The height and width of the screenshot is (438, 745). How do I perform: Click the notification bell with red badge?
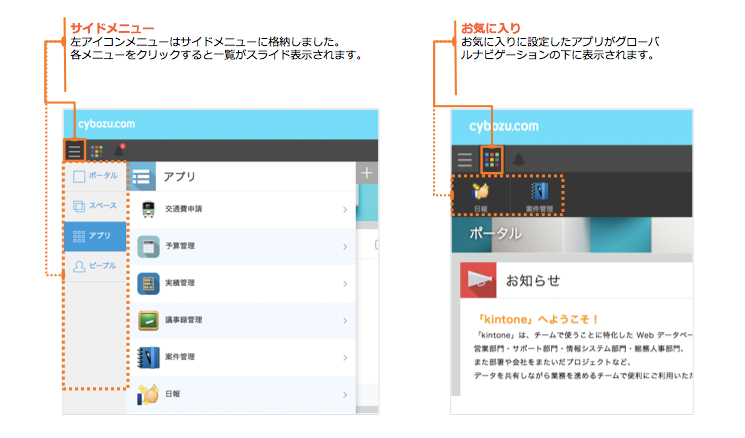122,150
